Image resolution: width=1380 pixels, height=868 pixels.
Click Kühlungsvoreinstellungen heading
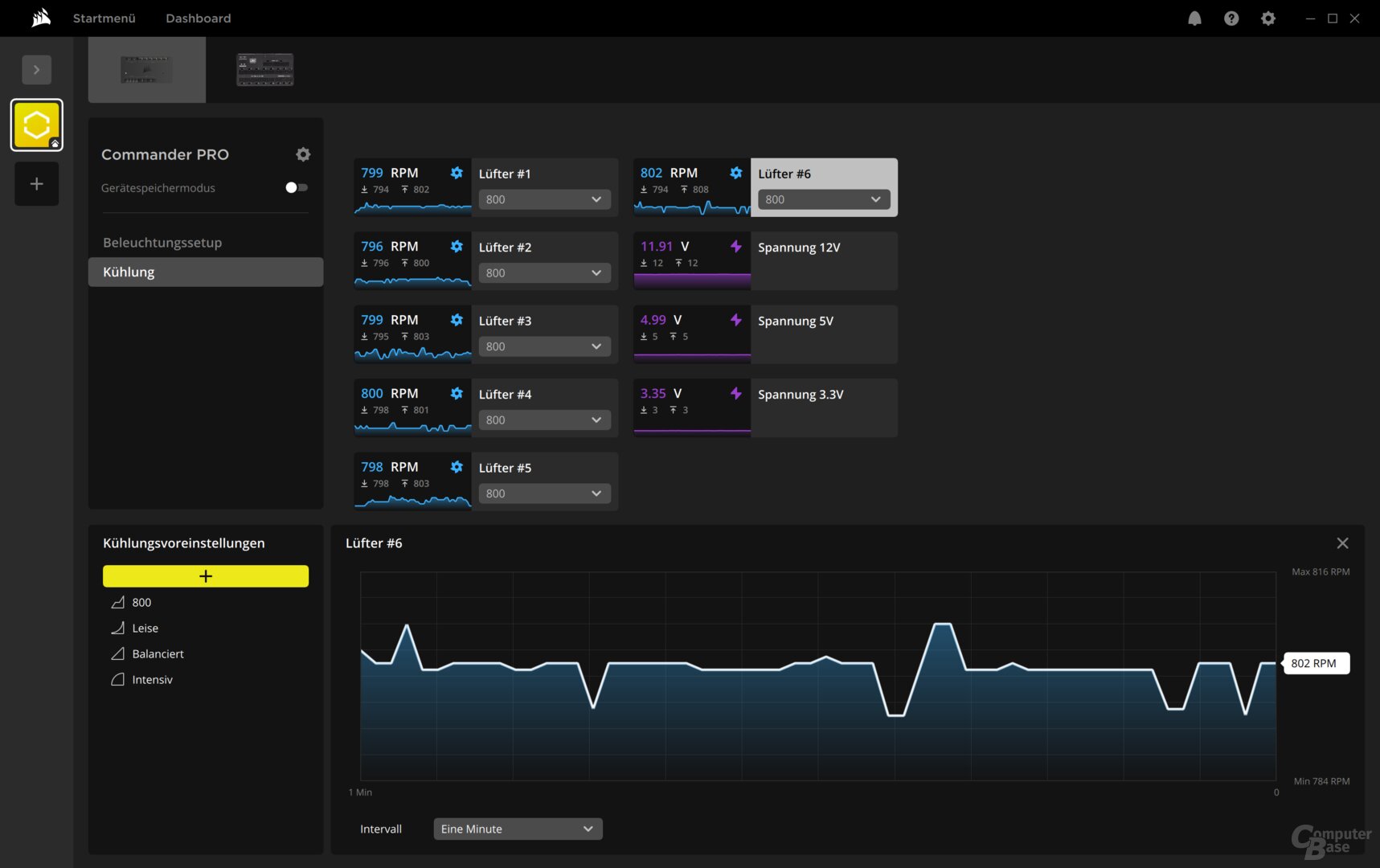click(x=184, y=543)
